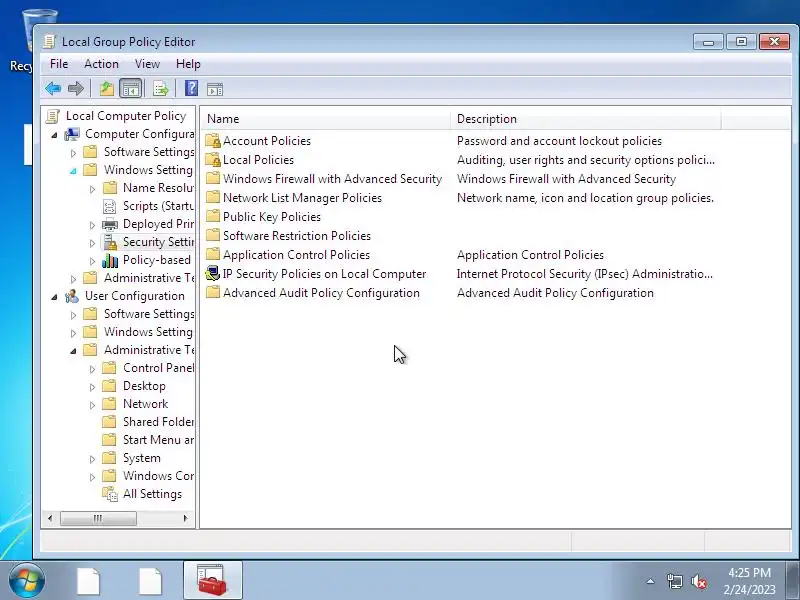Click the blue Help question mark icon
Image resolution: width=800 pixels, height=600 pixels.
click(x=191, y=88)
